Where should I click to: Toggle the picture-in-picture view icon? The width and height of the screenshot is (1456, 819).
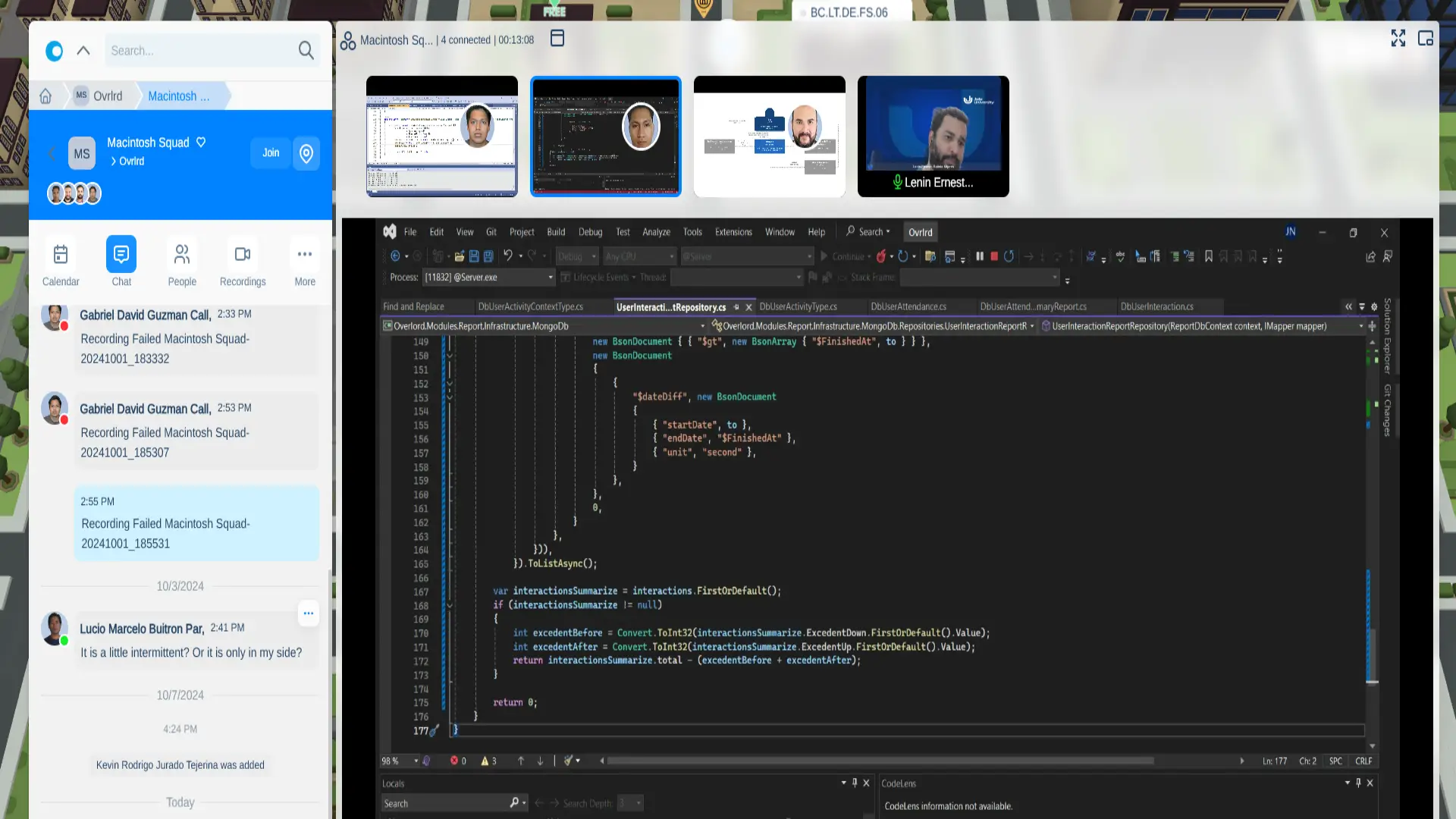1426,39
